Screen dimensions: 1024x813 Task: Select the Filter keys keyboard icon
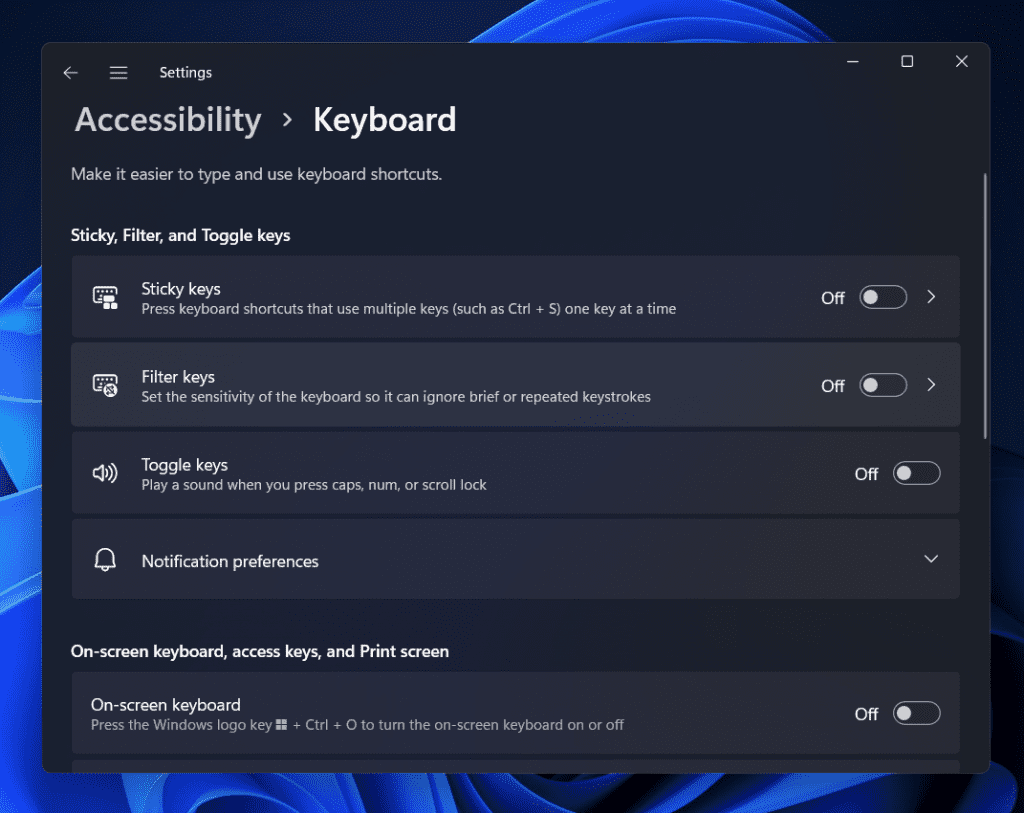pos(105,385)
